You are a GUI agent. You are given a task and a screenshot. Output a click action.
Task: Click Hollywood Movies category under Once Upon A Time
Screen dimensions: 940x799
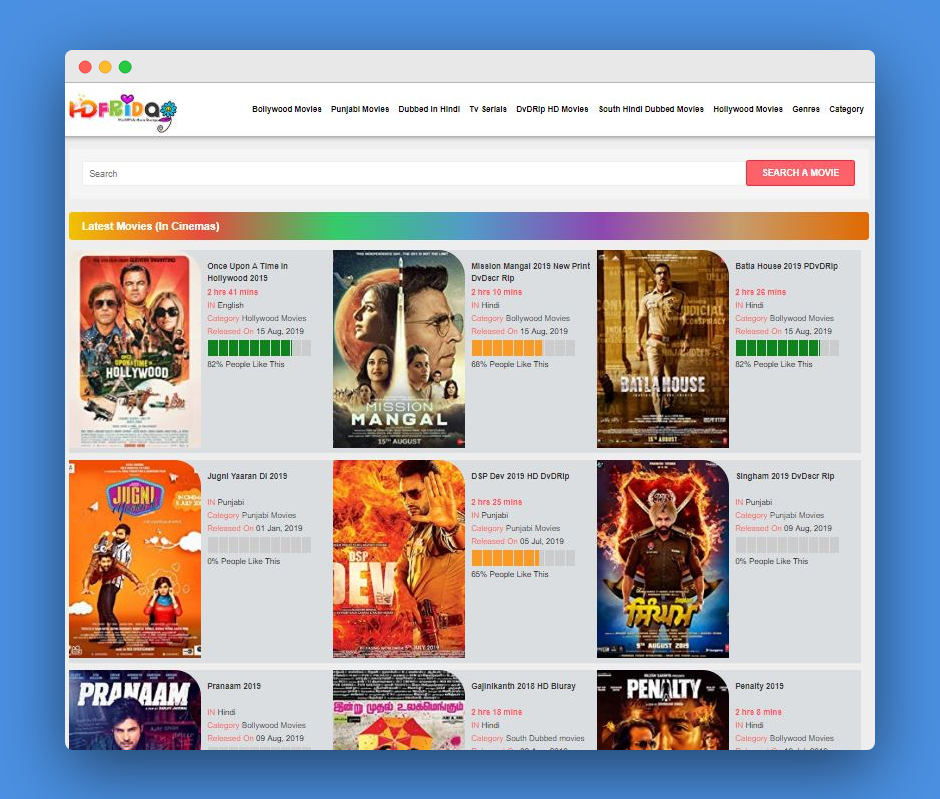(x=274, y=318)
